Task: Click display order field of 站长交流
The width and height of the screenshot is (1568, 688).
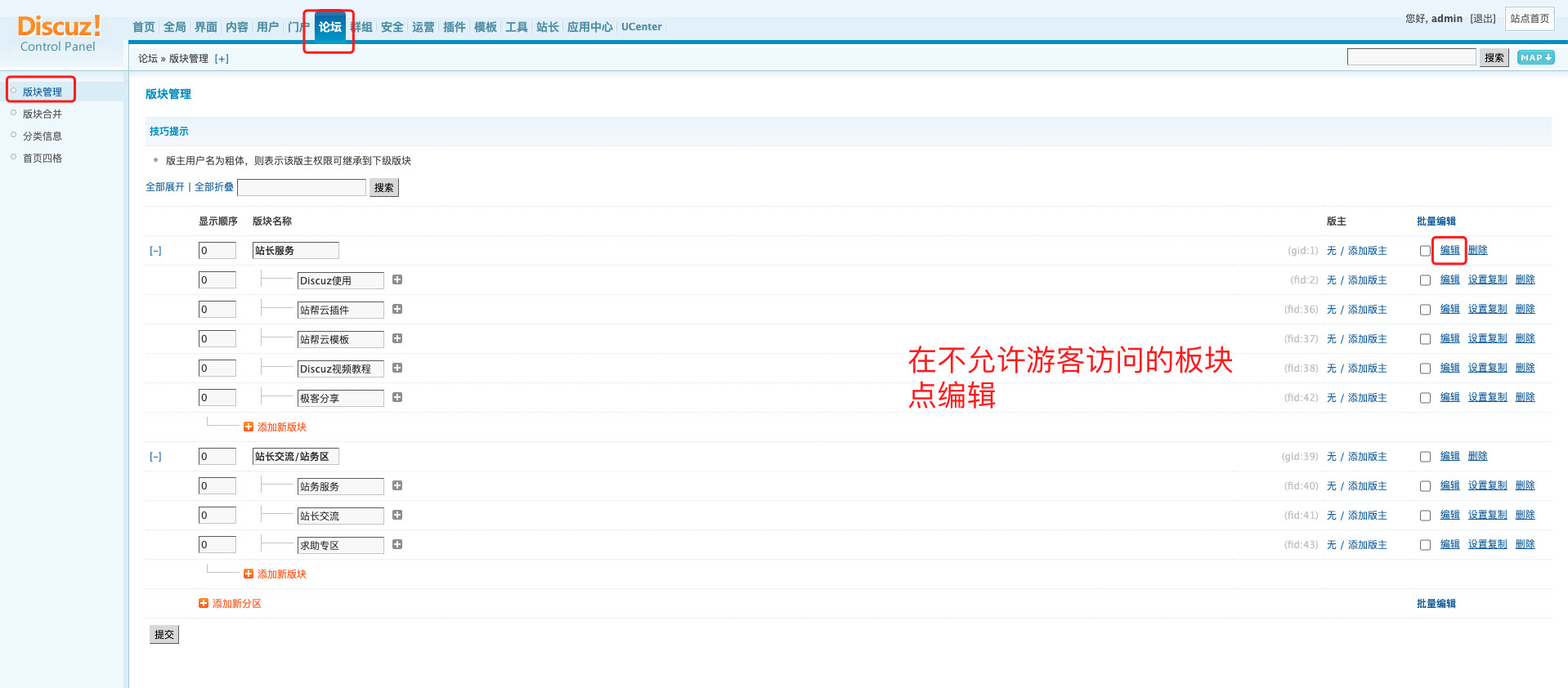Action: click(x=217, y=516)
